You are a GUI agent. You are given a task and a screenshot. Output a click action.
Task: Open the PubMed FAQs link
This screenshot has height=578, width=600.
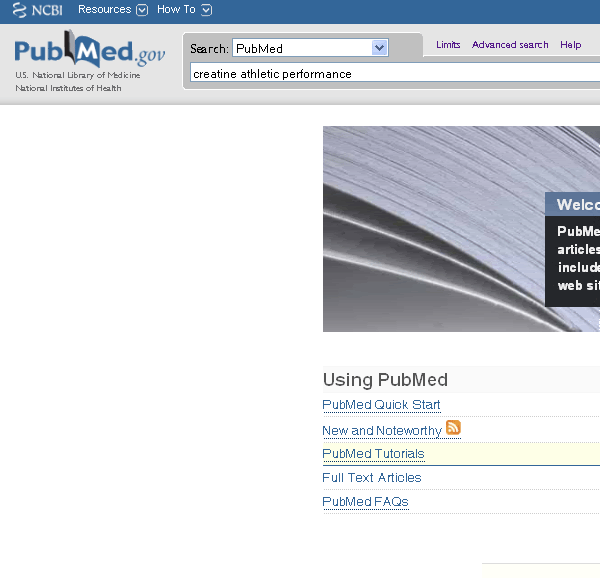pyautogui.click(x=365, y=502)
